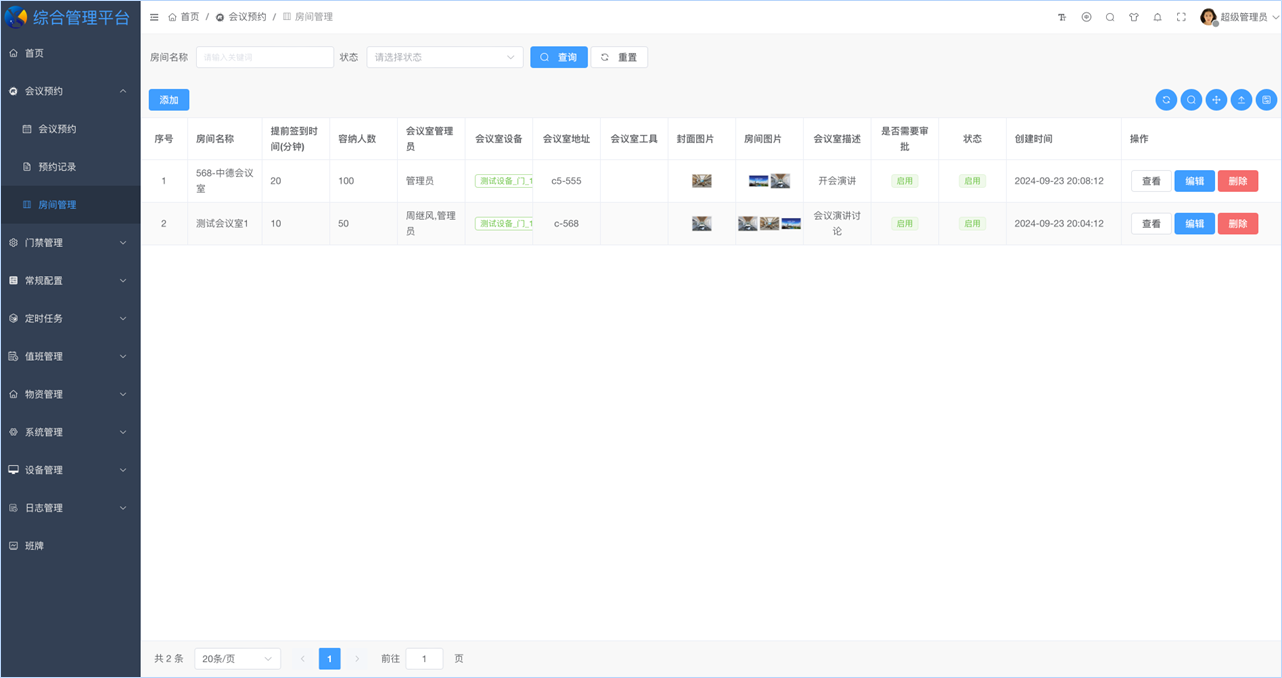Click the export/upload icon above the table
The image size is (1282, 678).
(x=1241, y=99)
